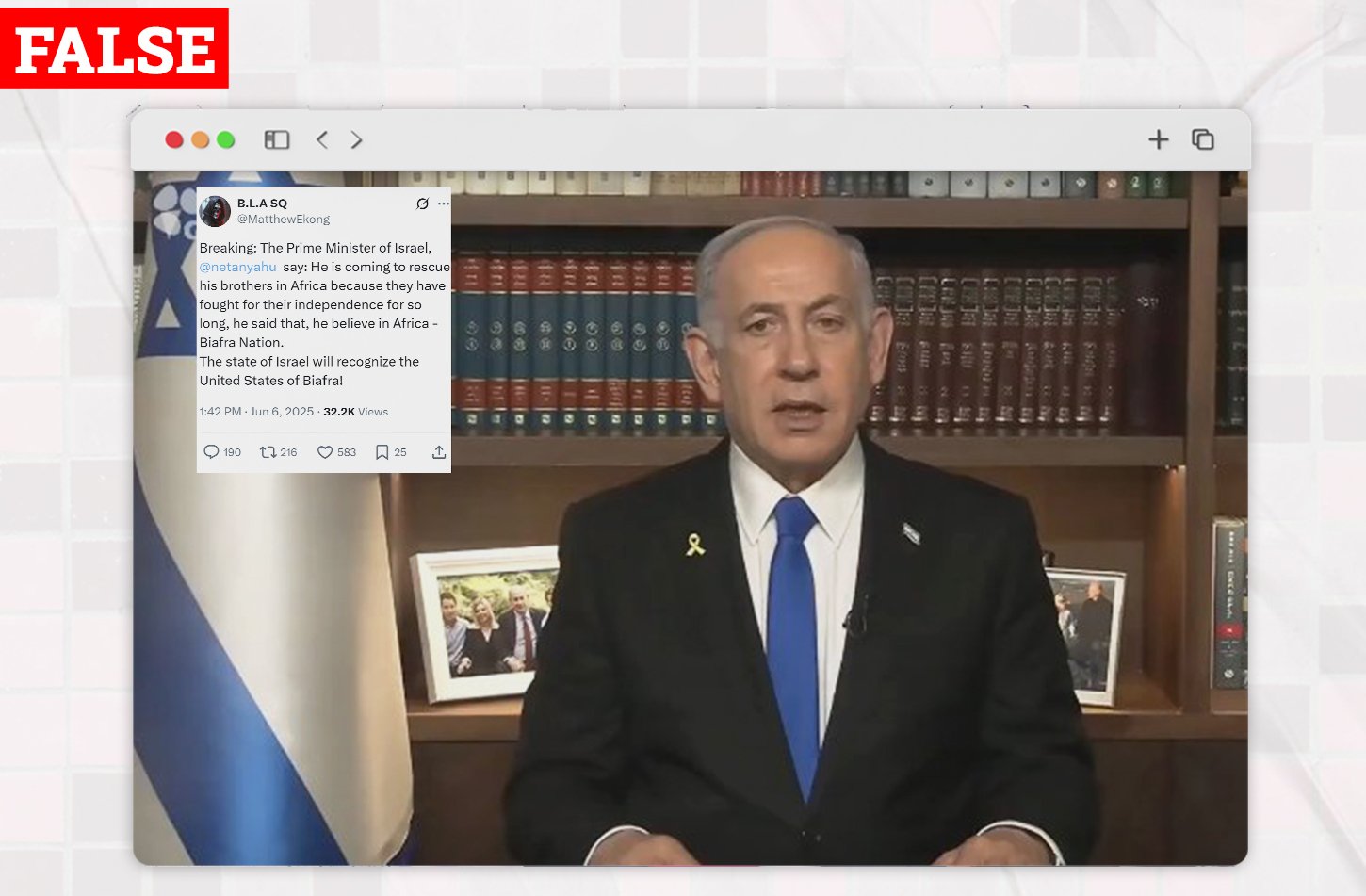
Task: Click the B.L.A SQ profile avatar
Action: pyautogui.click(x=216, y=211)
